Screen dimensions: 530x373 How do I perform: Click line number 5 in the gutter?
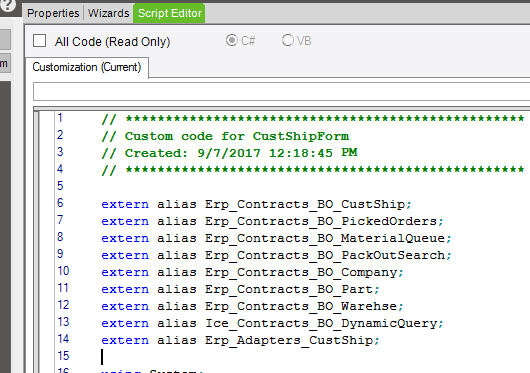click(x=60, y=186)
